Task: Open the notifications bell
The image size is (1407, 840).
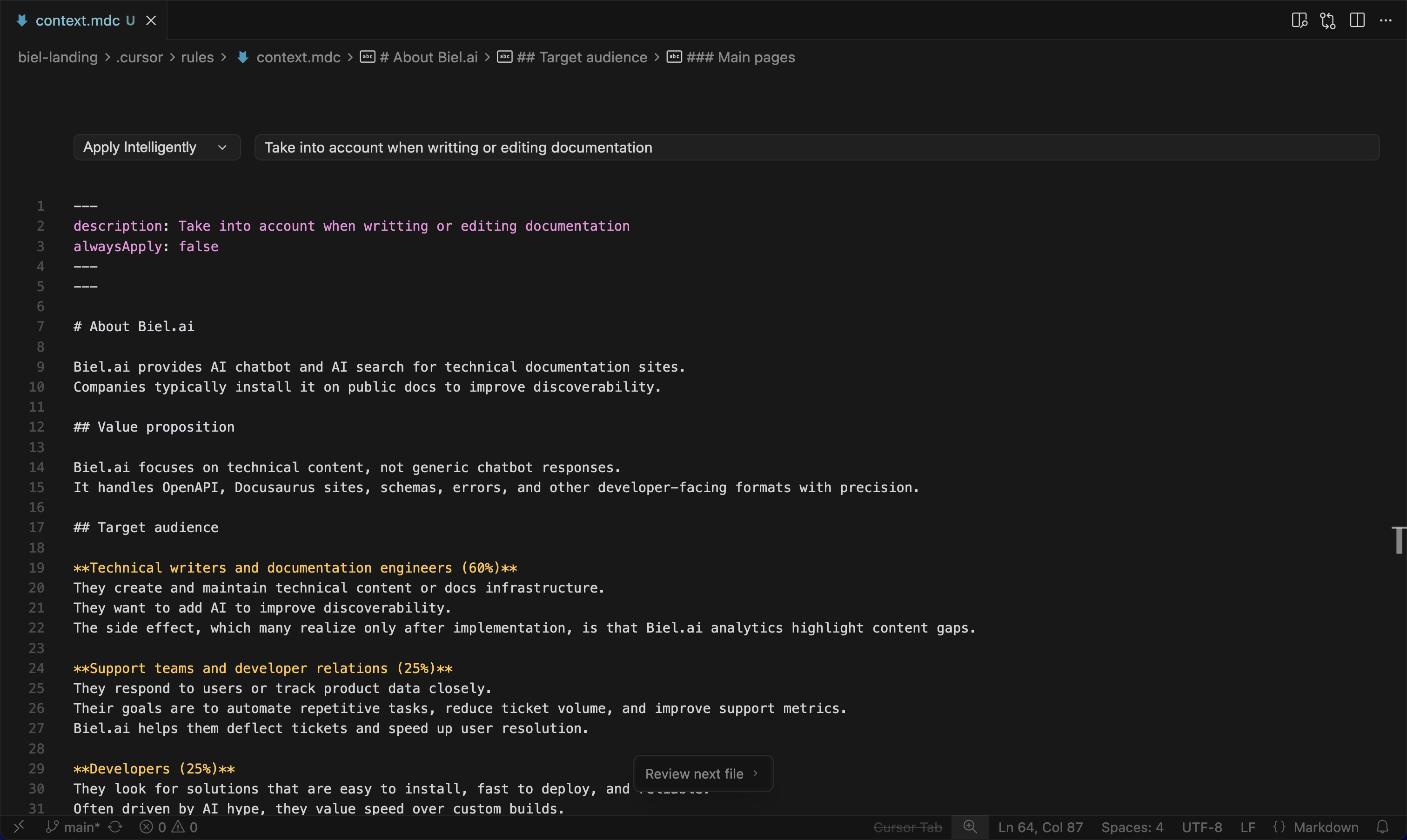Action: 1383,827
